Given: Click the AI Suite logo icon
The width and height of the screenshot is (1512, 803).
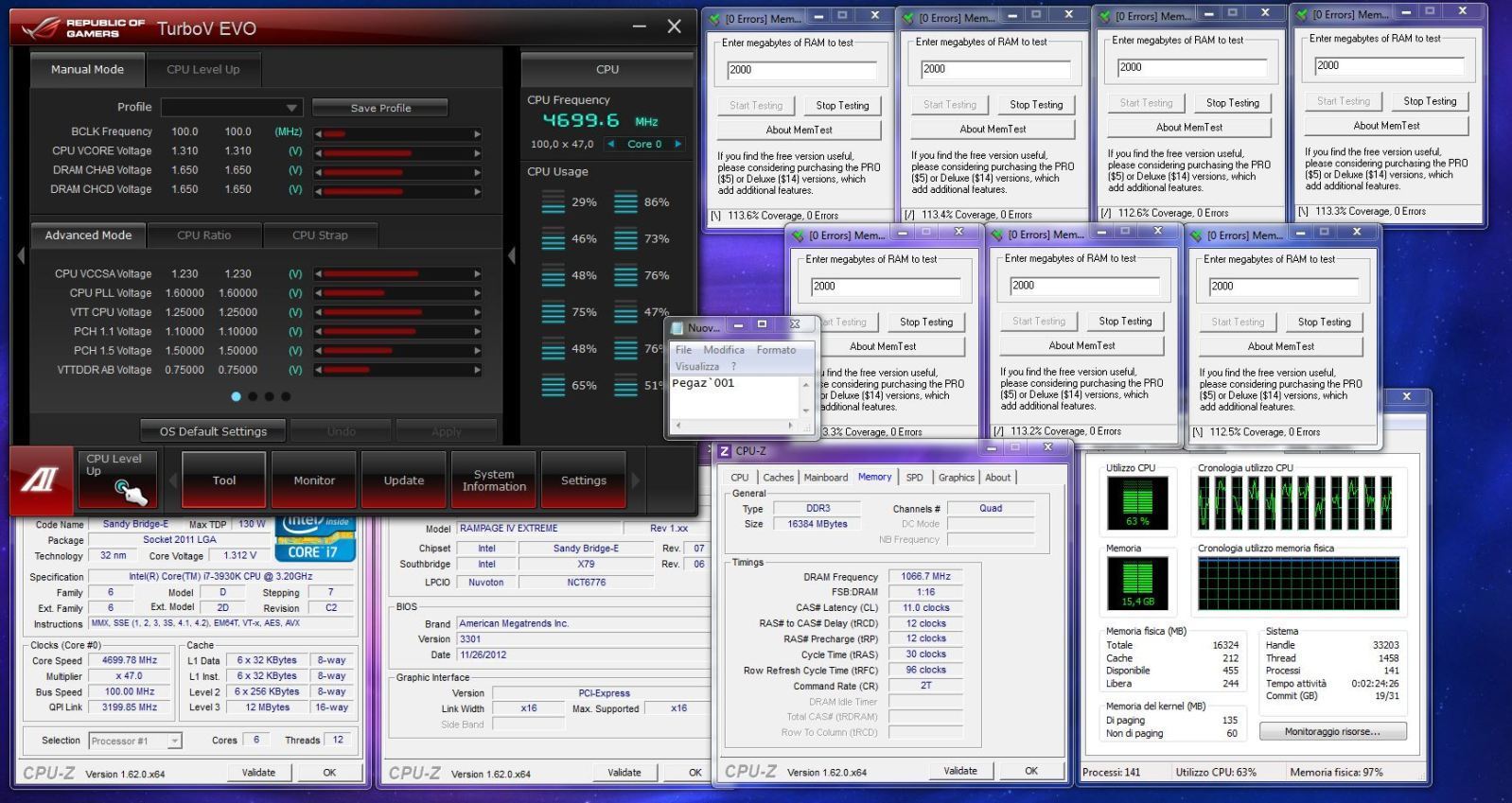Looking at the screenshot, I should (x=41, y=480).
